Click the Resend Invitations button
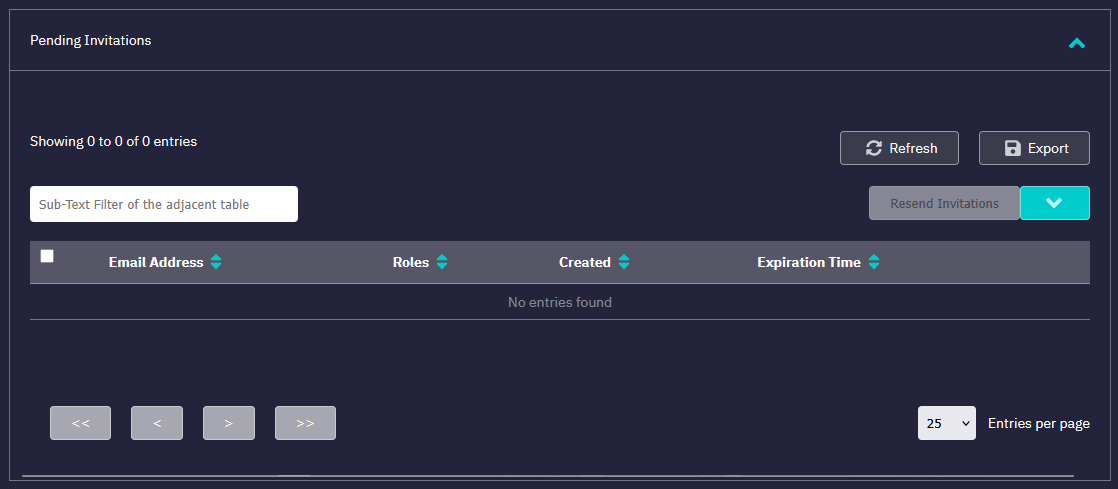The image size is (1118, 489). click(x=944, y=203)
